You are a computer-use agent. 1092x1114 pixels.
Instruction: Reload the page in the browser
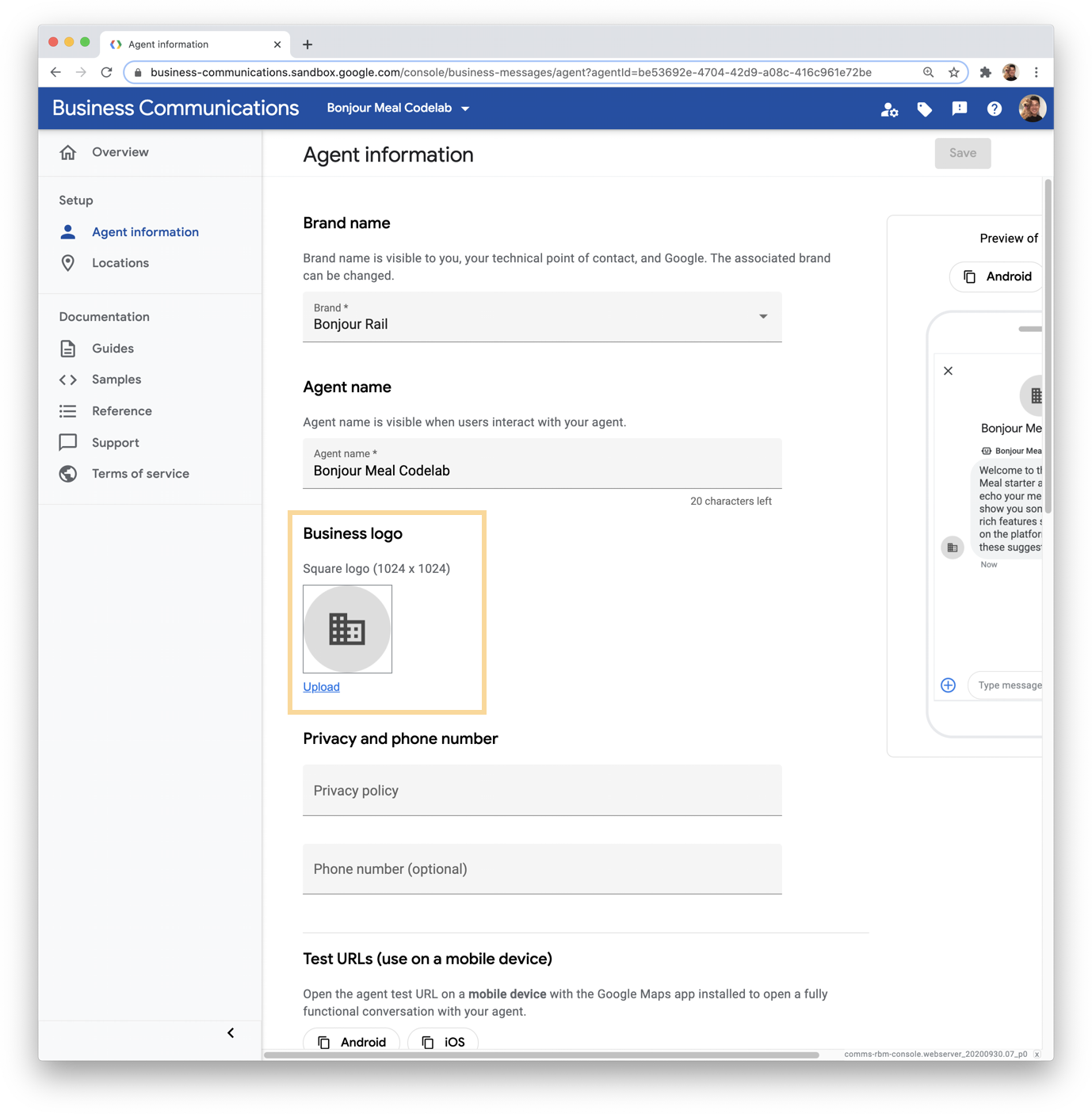pos(106,72)
